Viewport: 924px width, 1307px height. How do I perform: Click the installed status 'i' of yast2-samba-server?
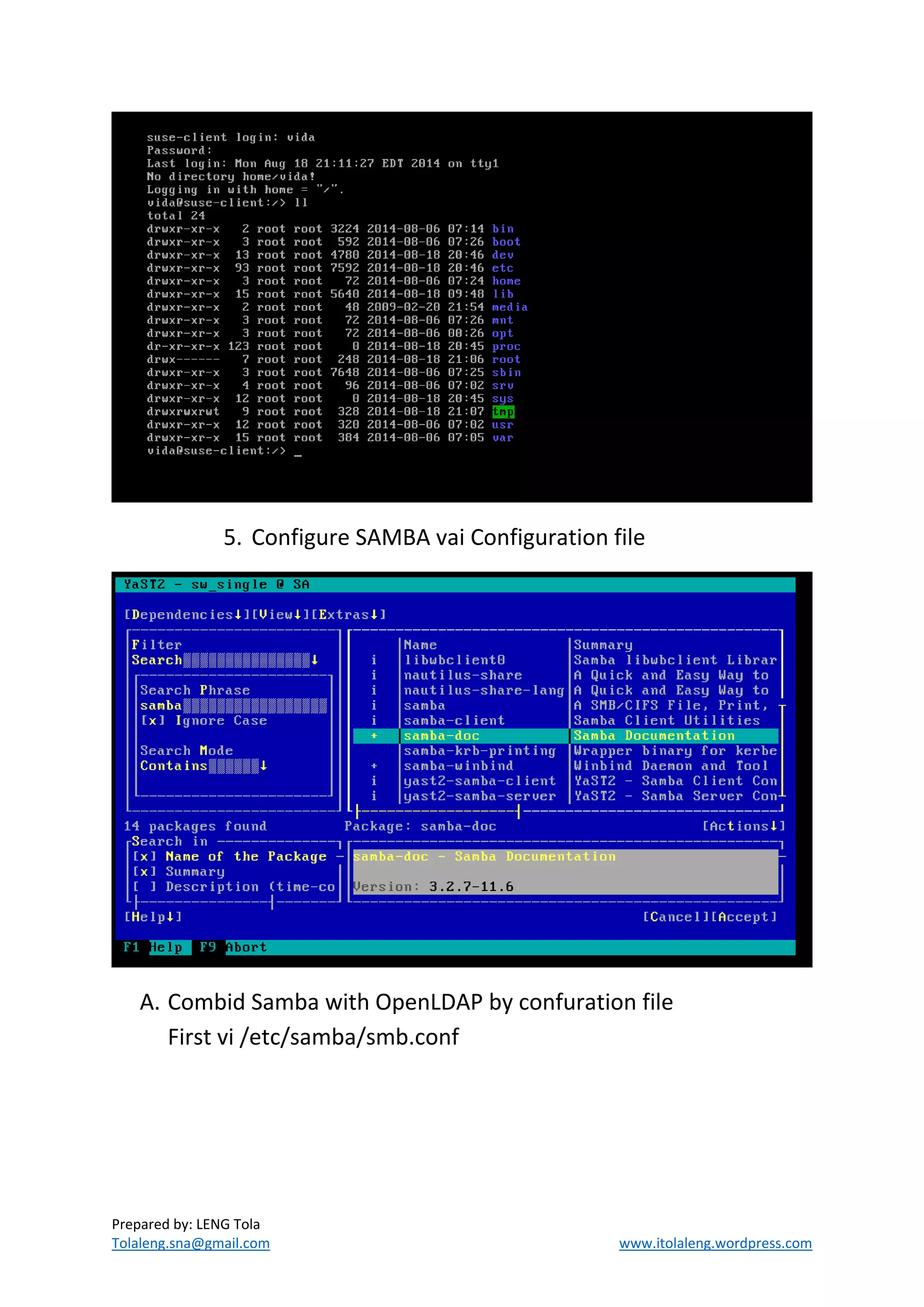(x=374, y=797)
